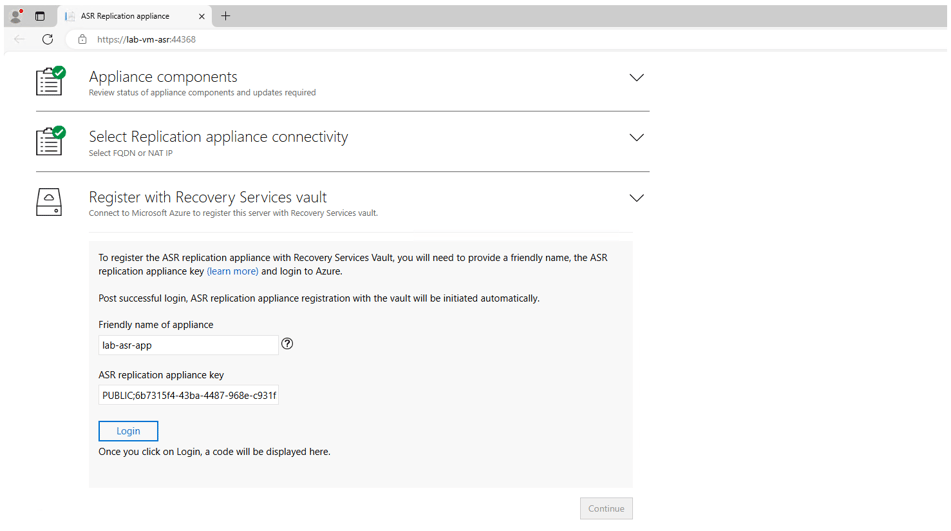
Task: View site information lock icon
Action: click(x=82, y=39)
